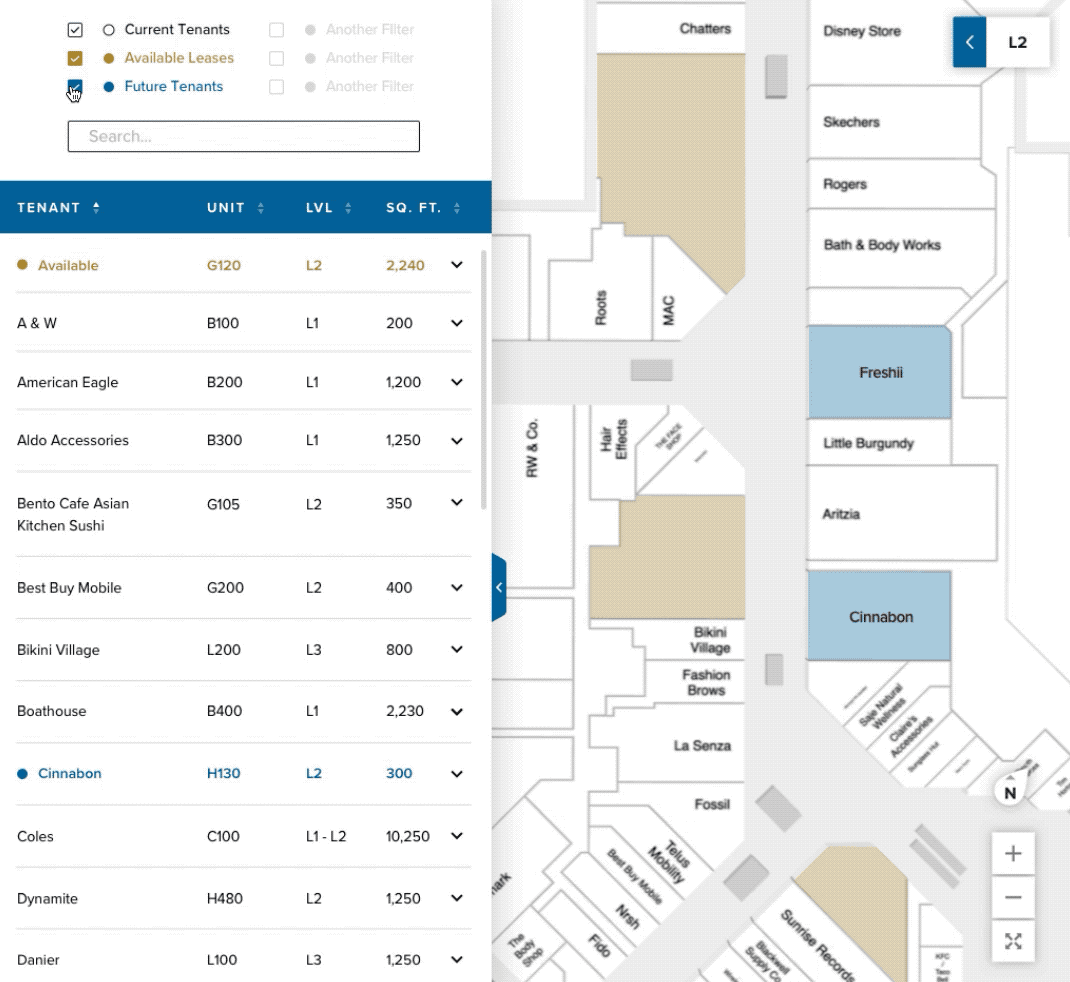Tick second Another Filter checkbox
This screenshot has width=1070, height=982.
[x=276, y=59]
